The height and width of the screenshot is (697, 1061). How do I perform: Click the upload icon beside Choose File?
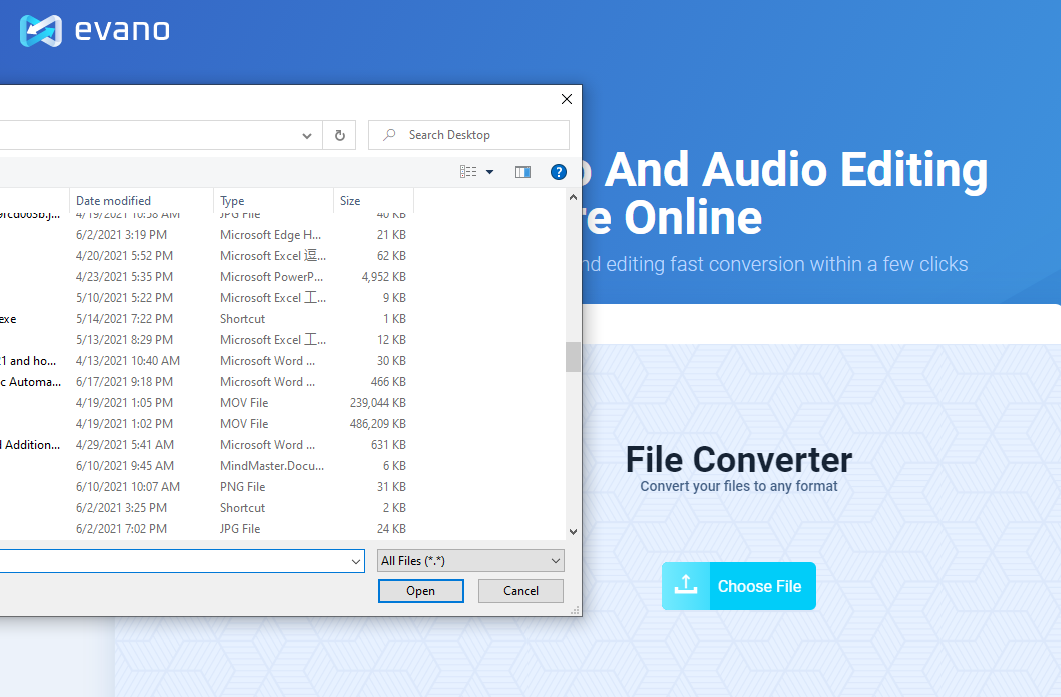point(686,586)
